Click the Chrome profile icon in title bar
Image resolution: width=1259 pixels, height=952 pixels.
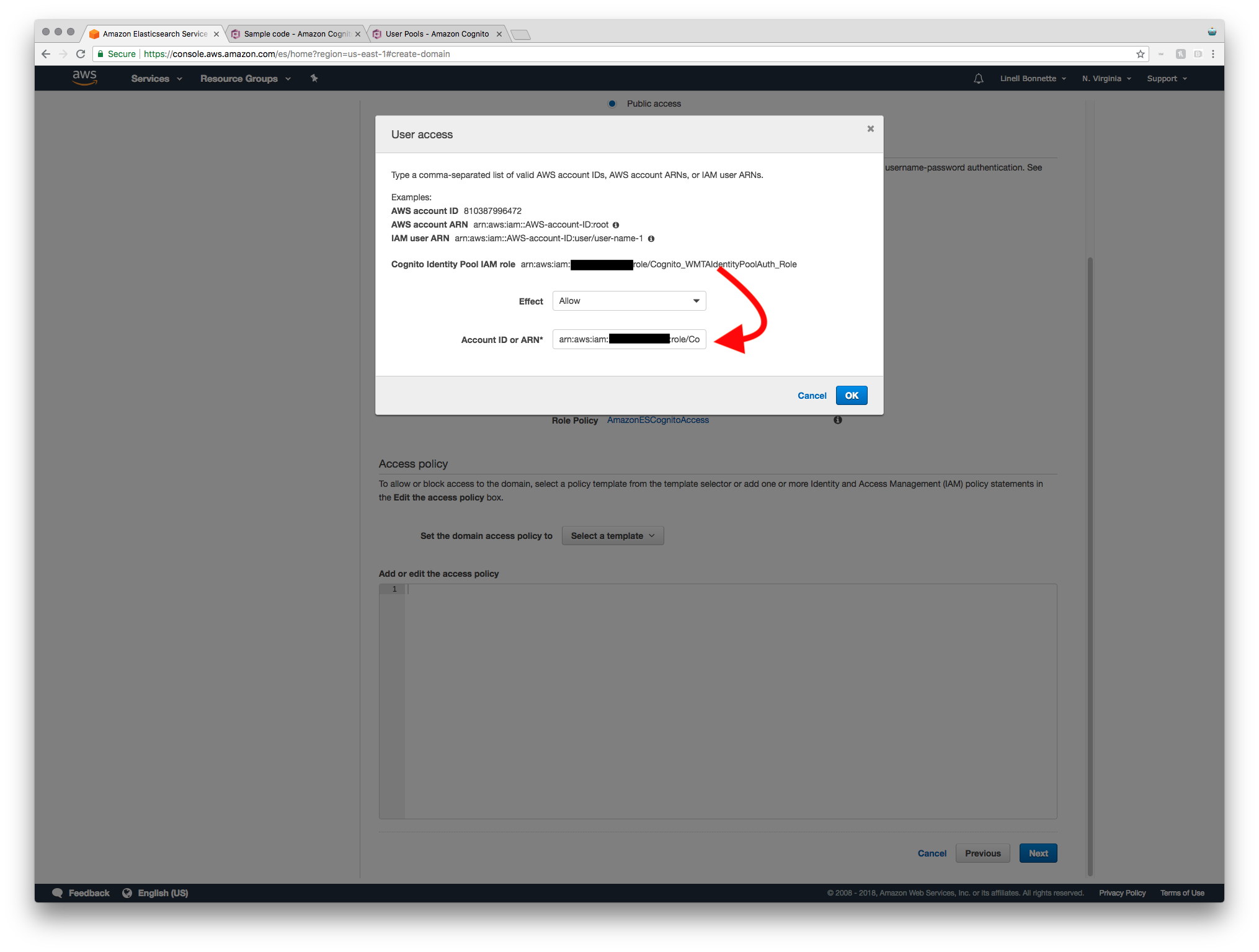coord(1212,32)
